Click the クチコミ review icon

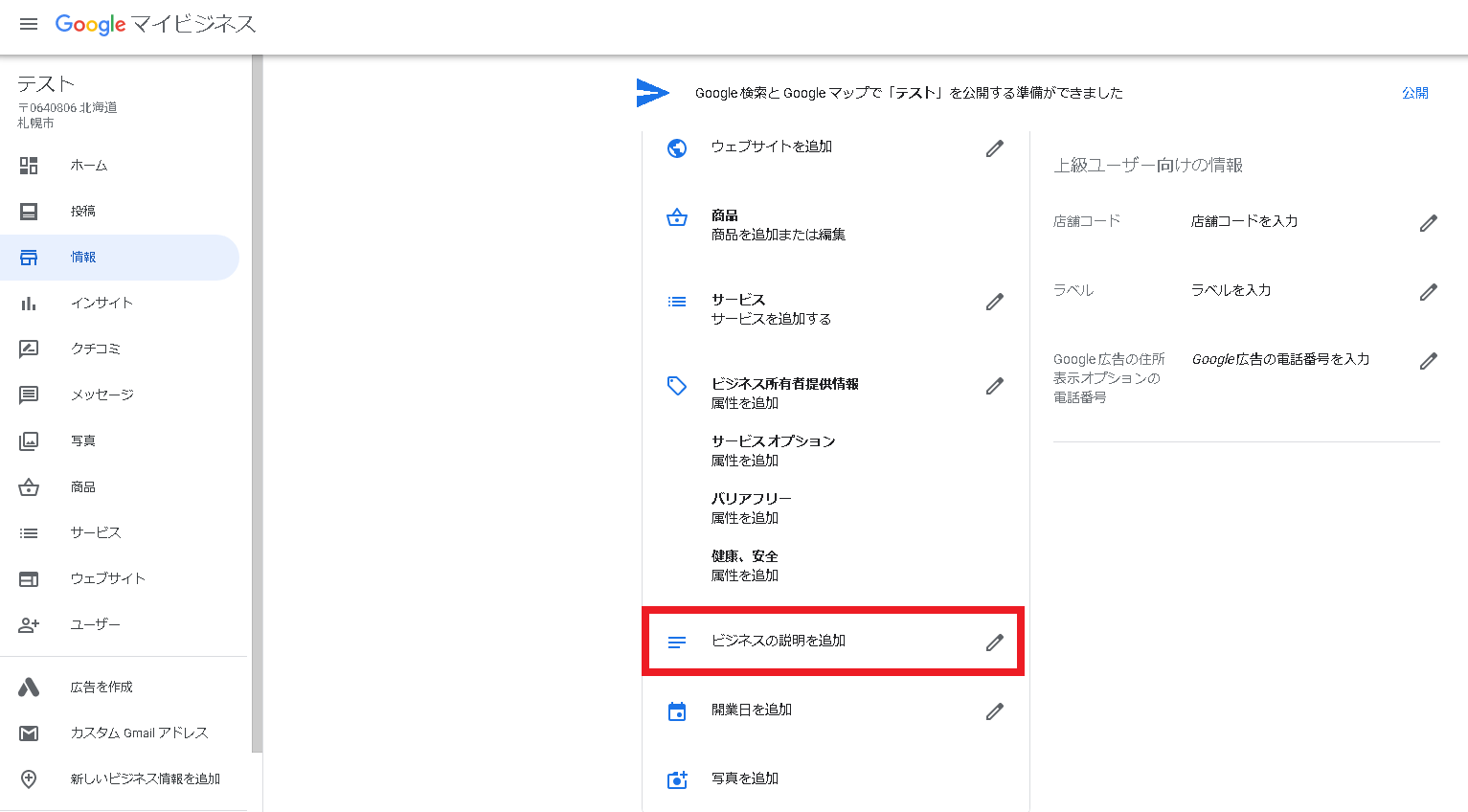click(x=29, y=350)
